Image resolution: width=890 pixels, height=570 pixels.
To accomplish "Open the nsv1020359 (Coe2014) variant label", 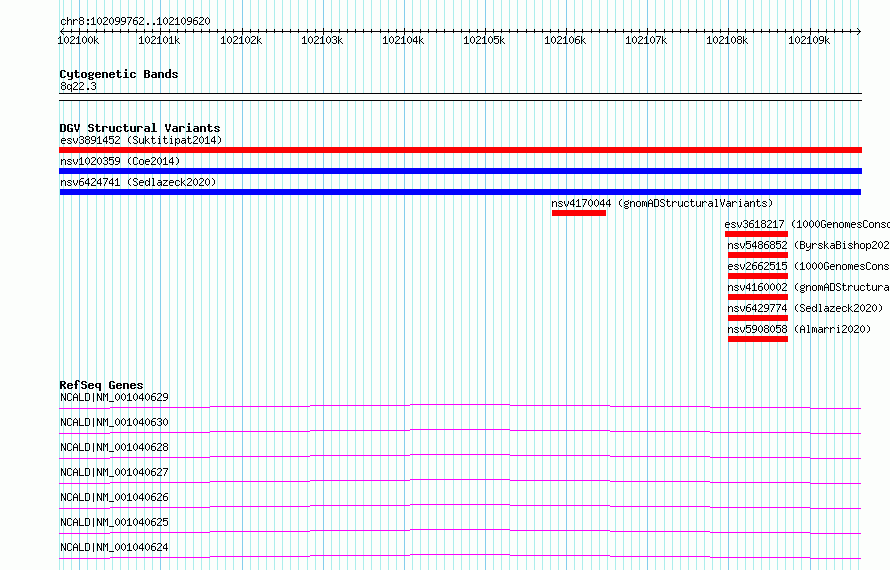I will click(120, 161).
